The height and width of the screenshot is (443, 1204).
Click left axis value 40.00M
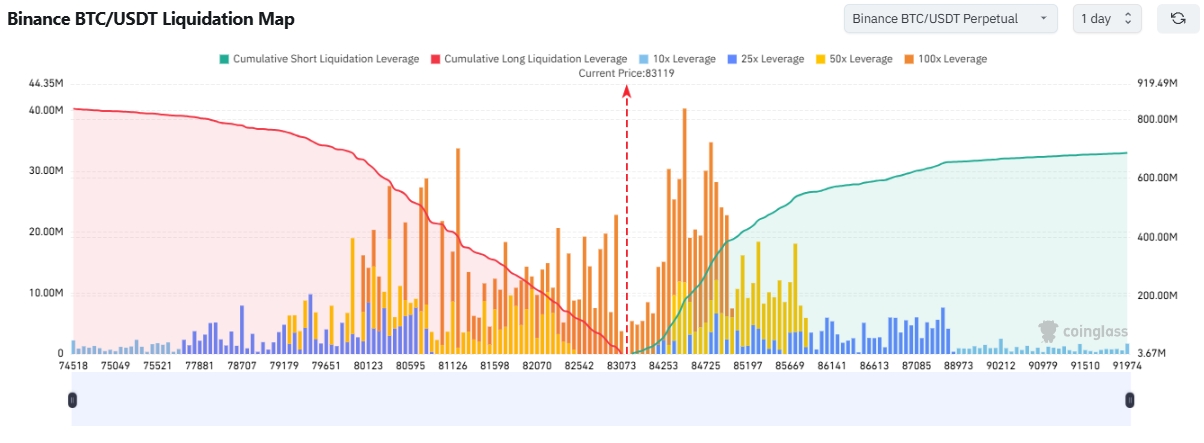pyautogui.click(x=47, y=110)
